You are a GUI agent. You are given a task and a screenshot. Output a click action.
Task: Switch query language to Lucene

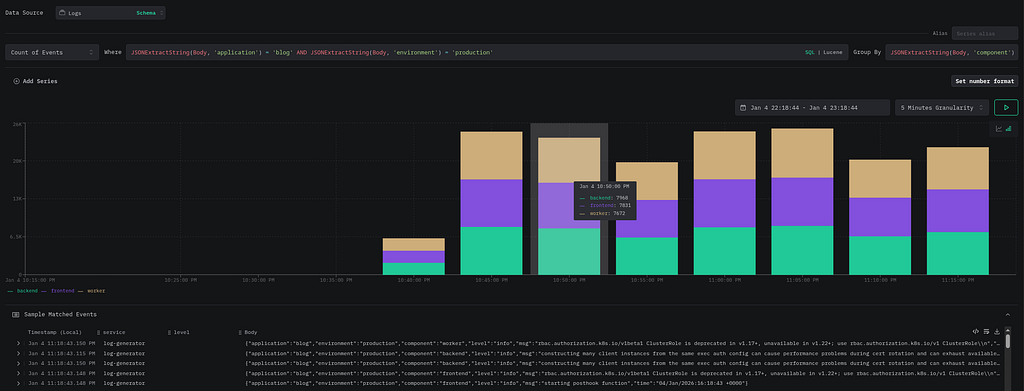tap(832, 52)
